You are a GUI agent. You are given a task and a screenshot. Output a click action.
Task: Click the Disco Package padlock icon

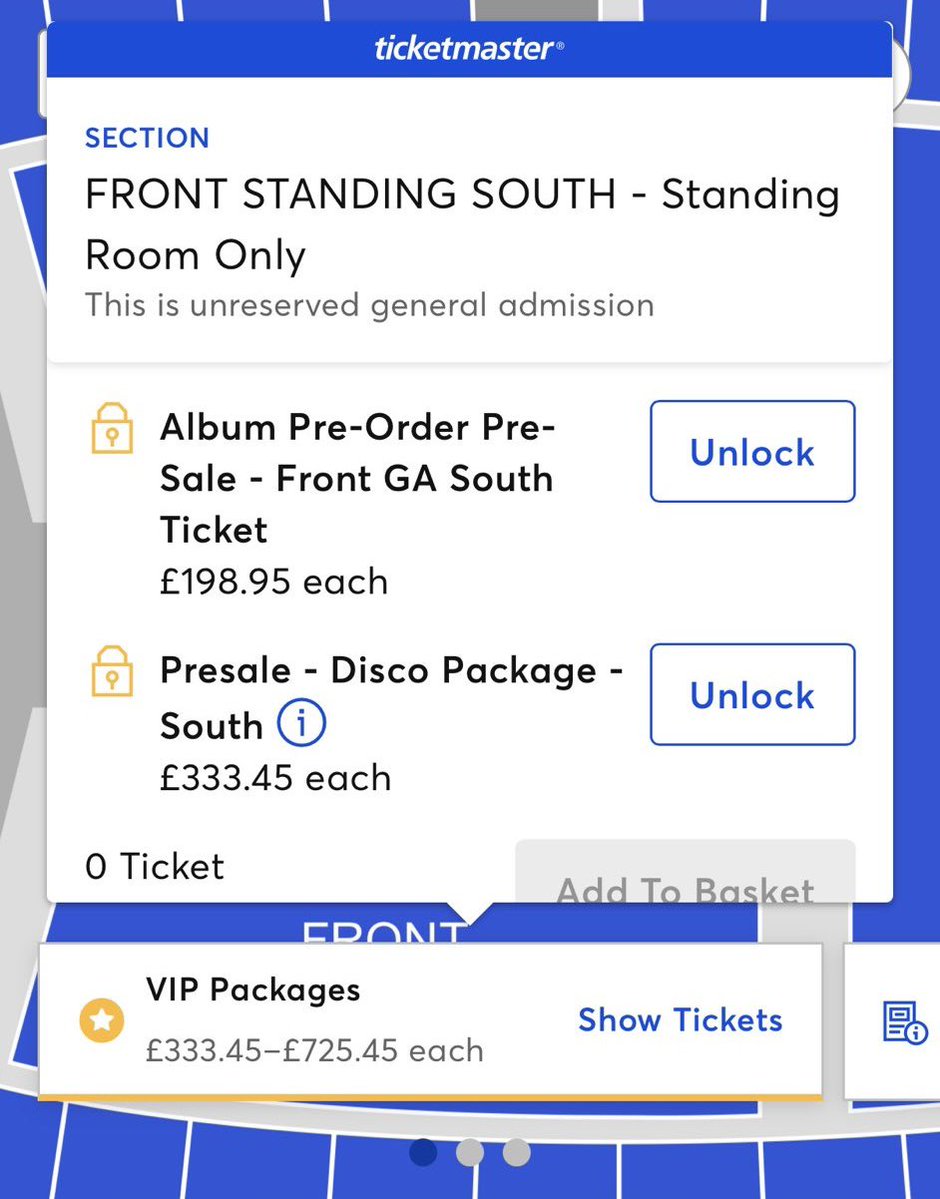pos(112,671)
